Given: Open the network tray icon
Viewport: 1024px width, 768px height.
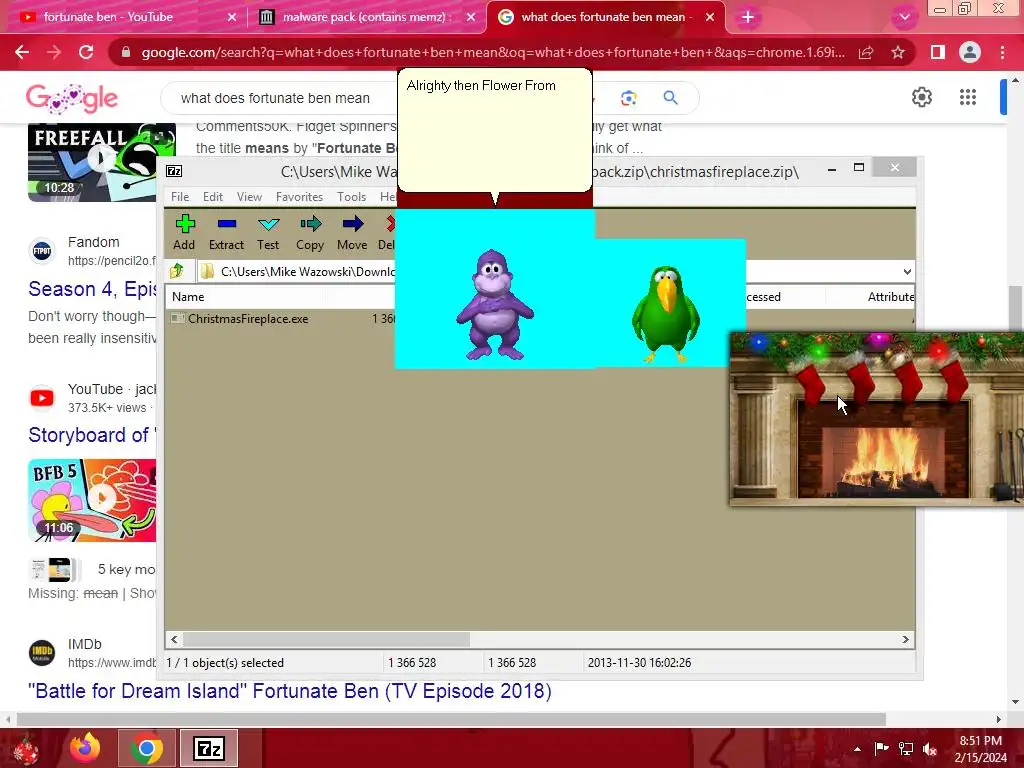Looking at the screenshot, I should click(x=906, y=749).
